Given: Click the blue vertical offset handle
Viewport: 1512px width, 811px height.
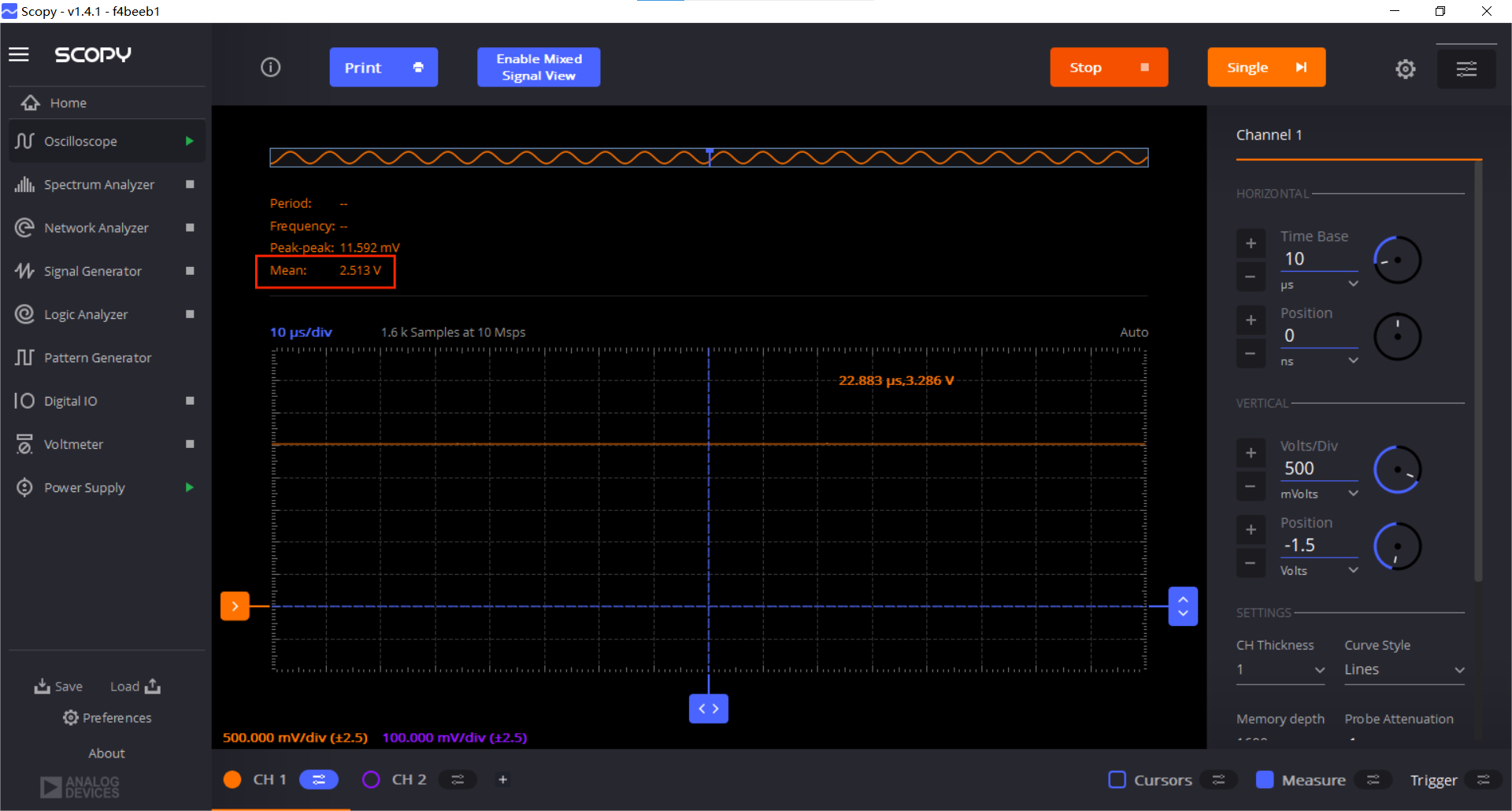Looking at the screenshot, I should (1183, 606).
